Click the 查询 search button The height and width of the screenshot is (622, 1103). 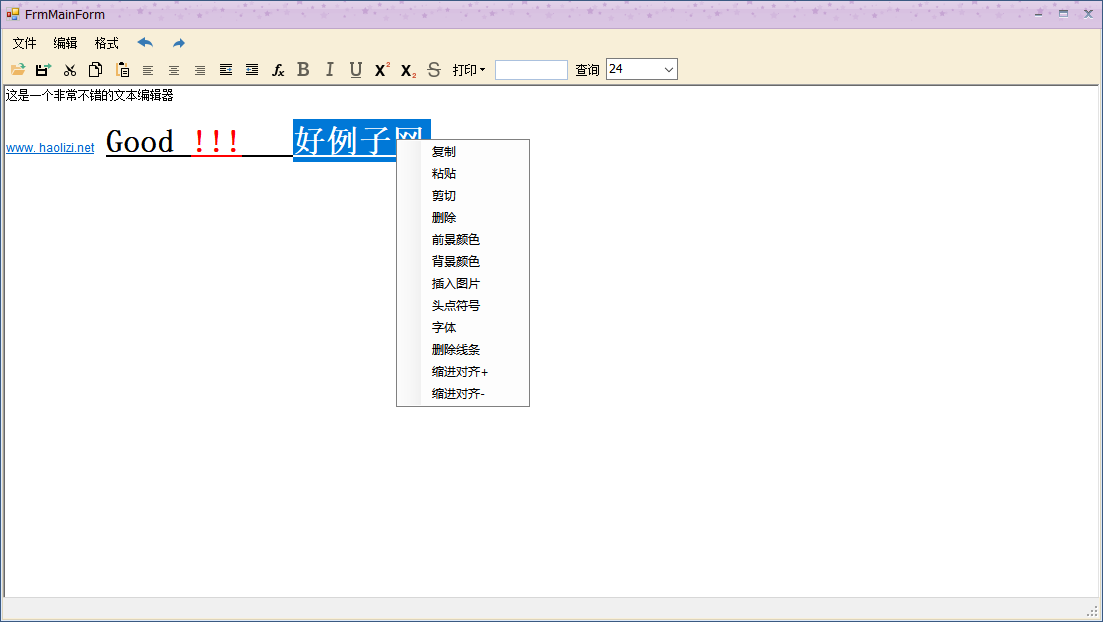point(587,70)
